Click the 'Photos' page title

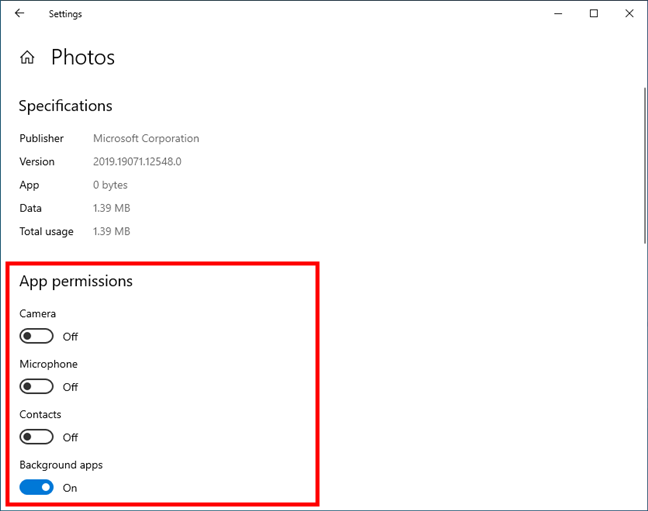tap(83, 57)
